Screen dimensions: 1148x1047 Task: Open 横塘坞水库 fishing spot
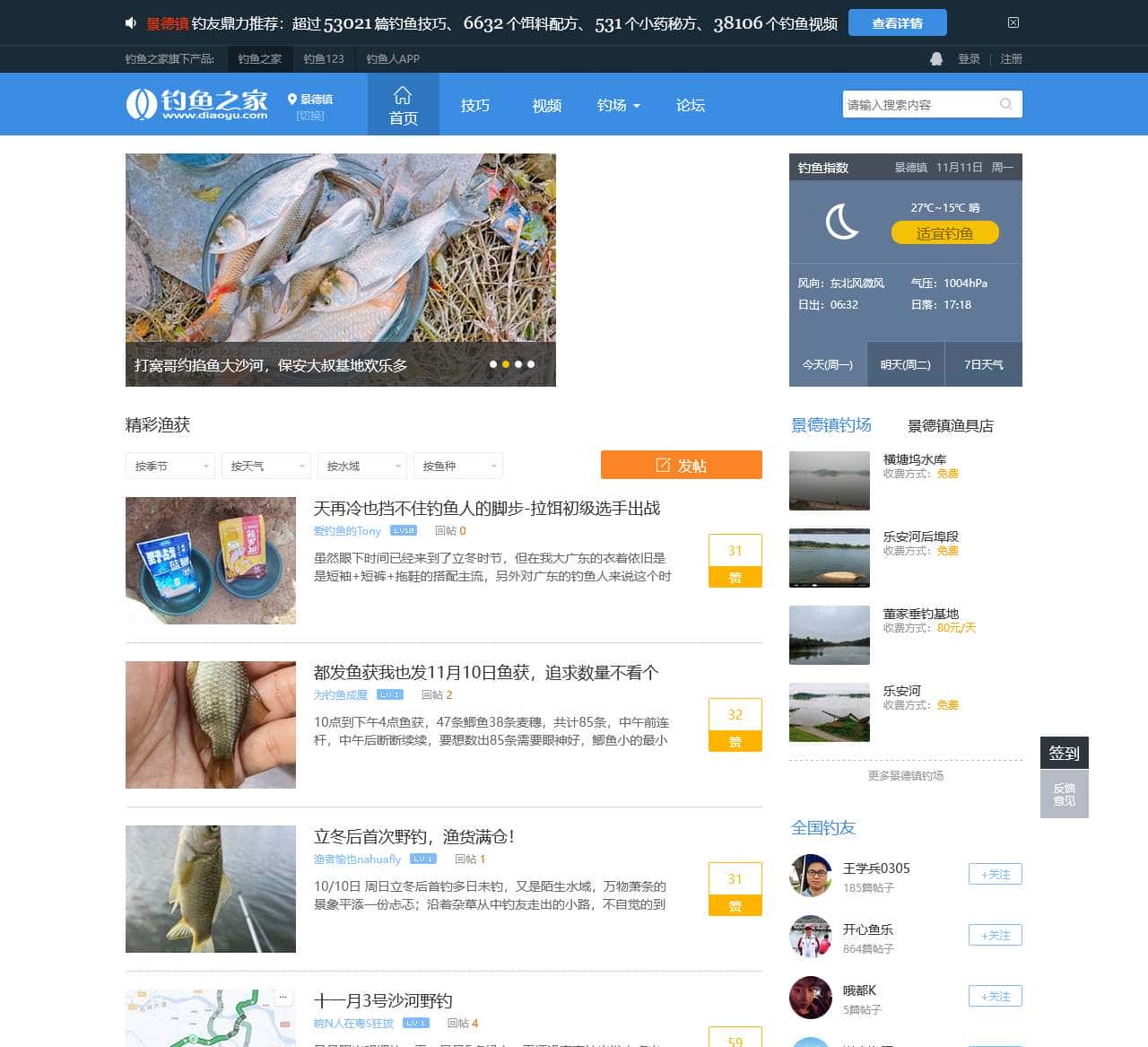coord(915,459)
